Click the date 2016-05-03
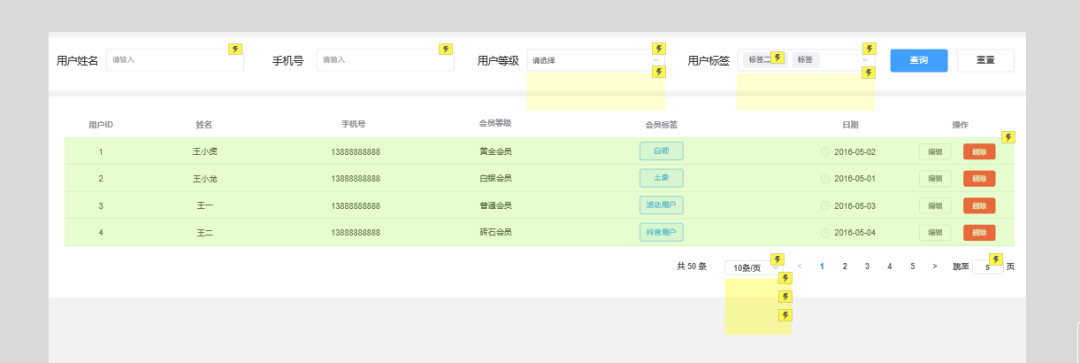 (855, 206)
